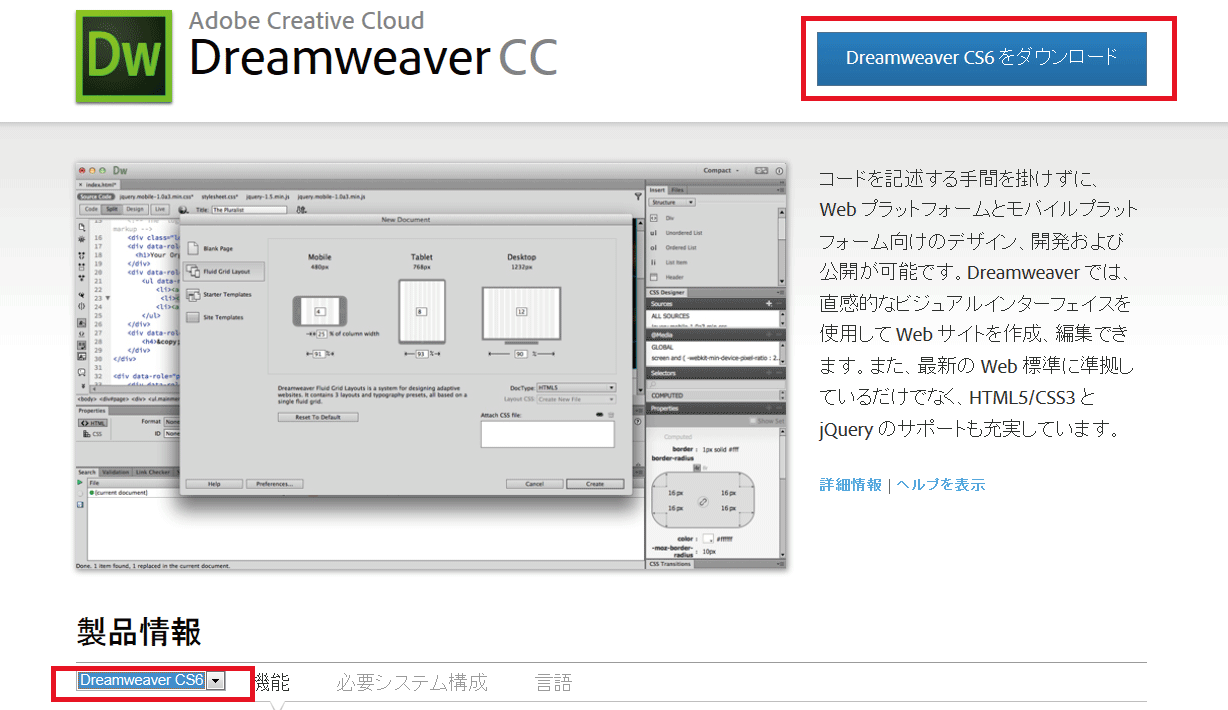Click the Div icon in the Insert panel
1228x710 pixels.
(x=654, y=217)
